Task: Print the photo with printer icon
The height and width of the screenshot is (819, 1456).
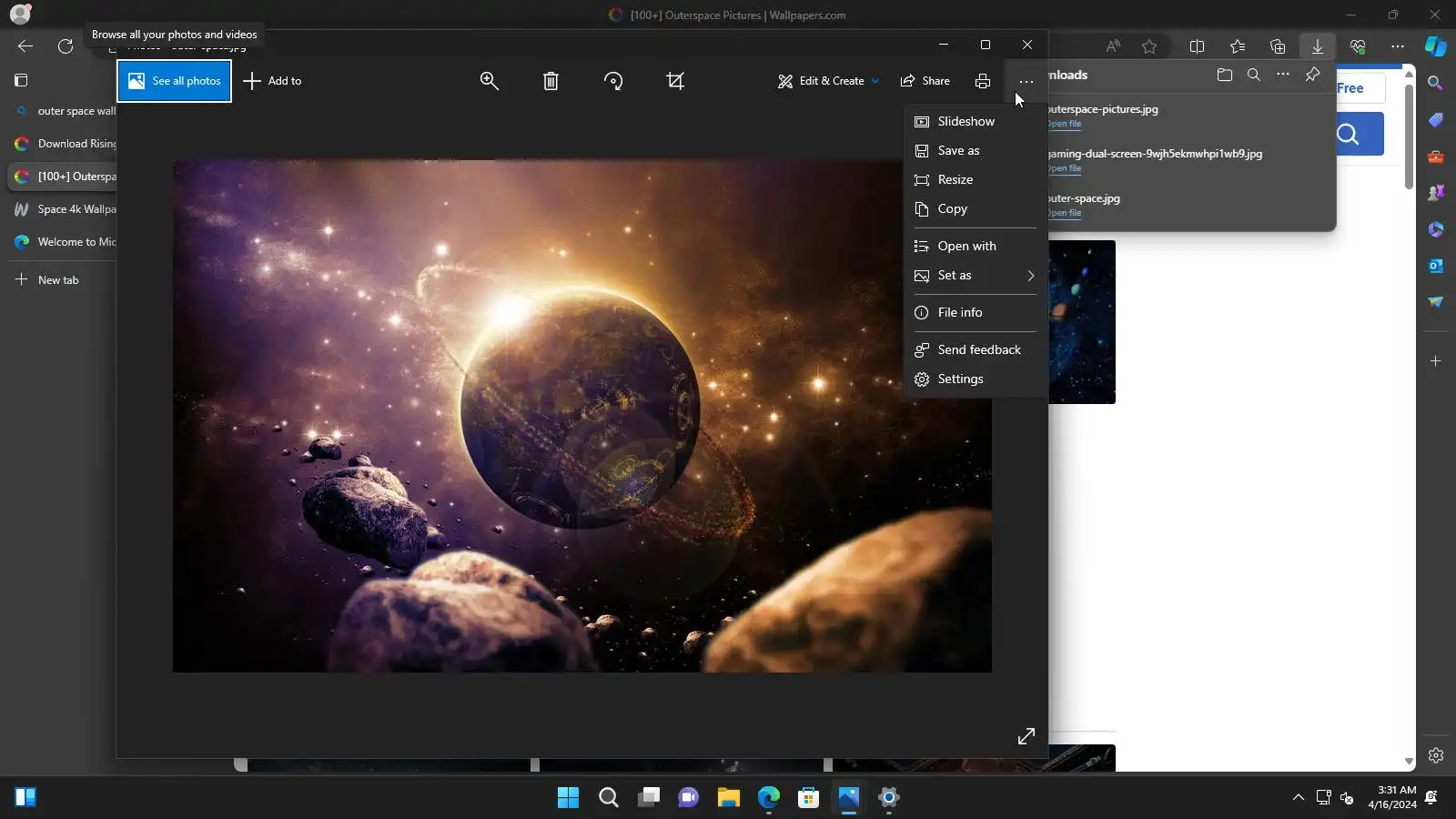Action: (x=983, y=81)
